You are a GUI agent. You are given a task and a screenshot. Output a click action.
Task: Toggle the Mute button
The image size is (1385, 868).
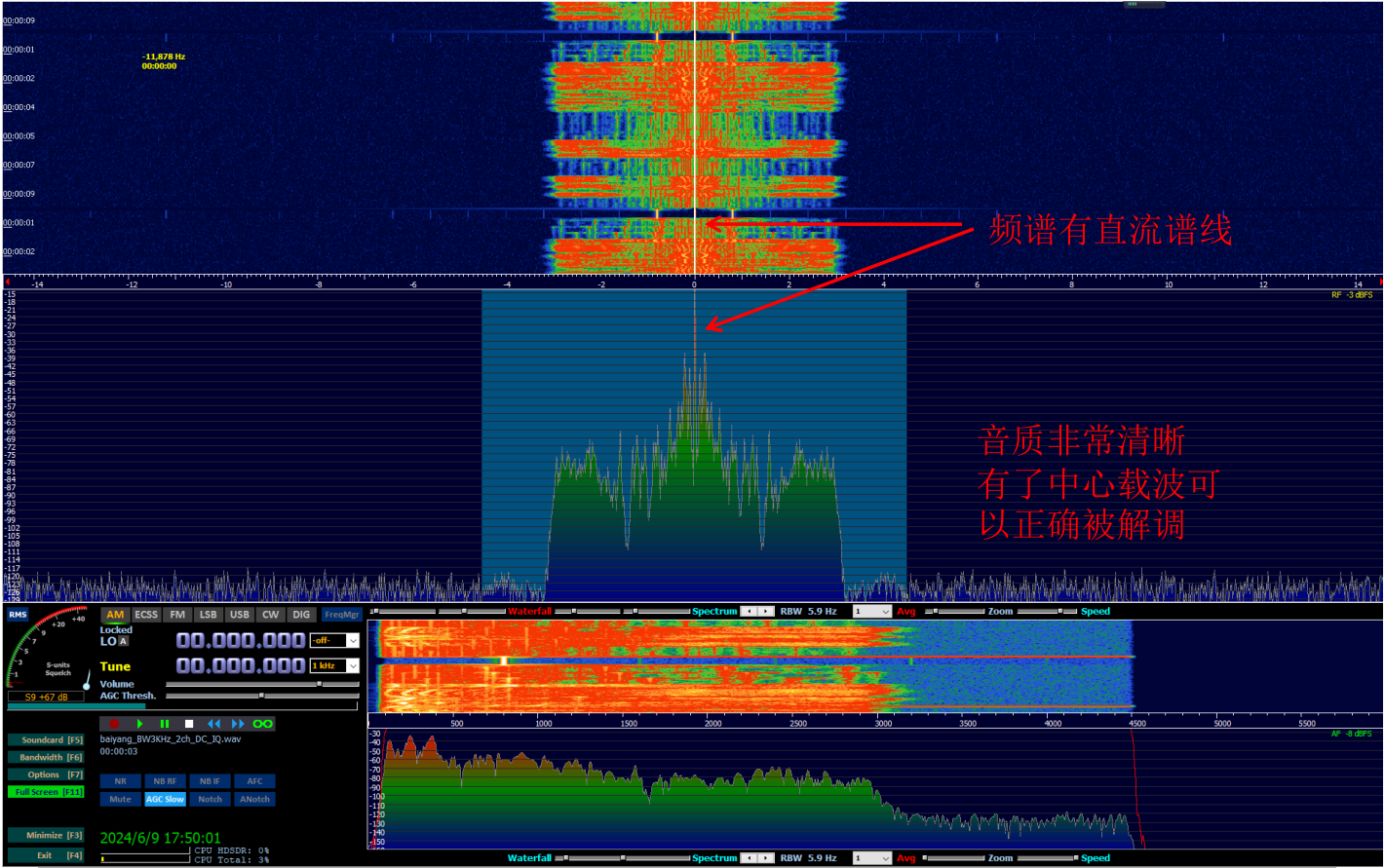click(x=120, y=799)
